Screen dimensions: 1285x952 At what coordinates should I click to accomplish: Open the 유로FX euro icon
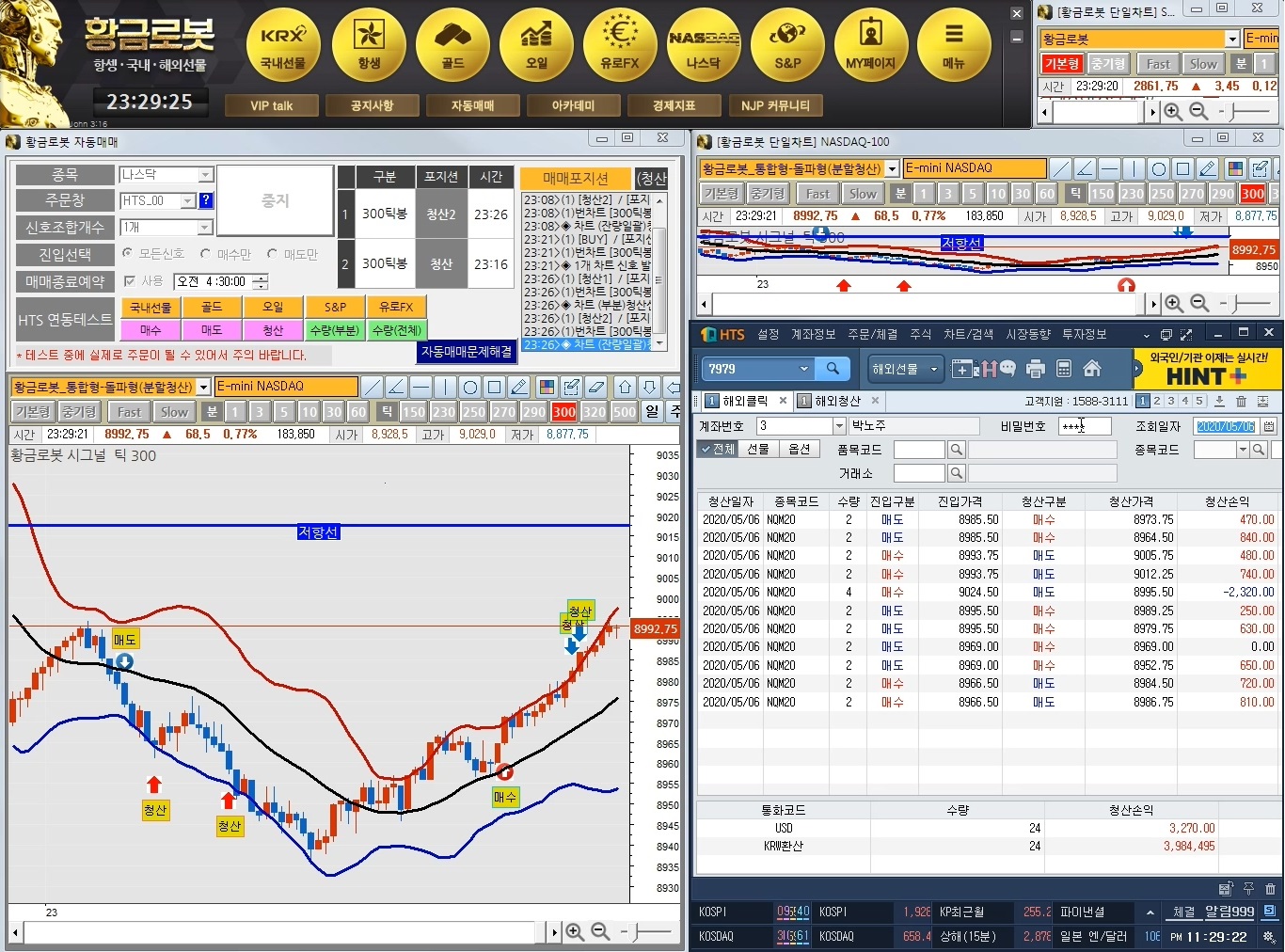pyautogui.click(x=620, y=46)
